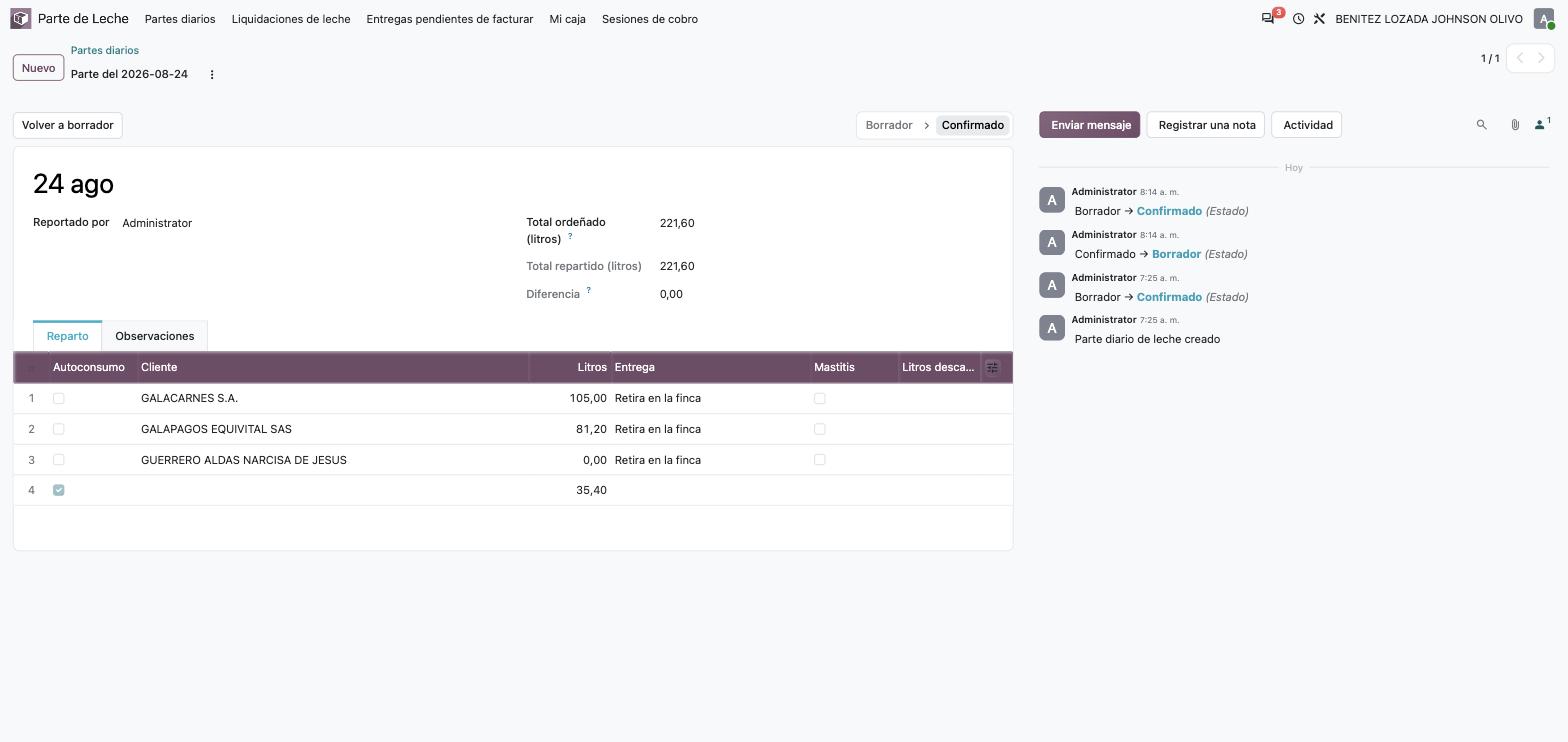
Task: Open the company selector BENITEZ LOZADA JOHNSON OLIVO
Action: click(x=1429, y=19)
